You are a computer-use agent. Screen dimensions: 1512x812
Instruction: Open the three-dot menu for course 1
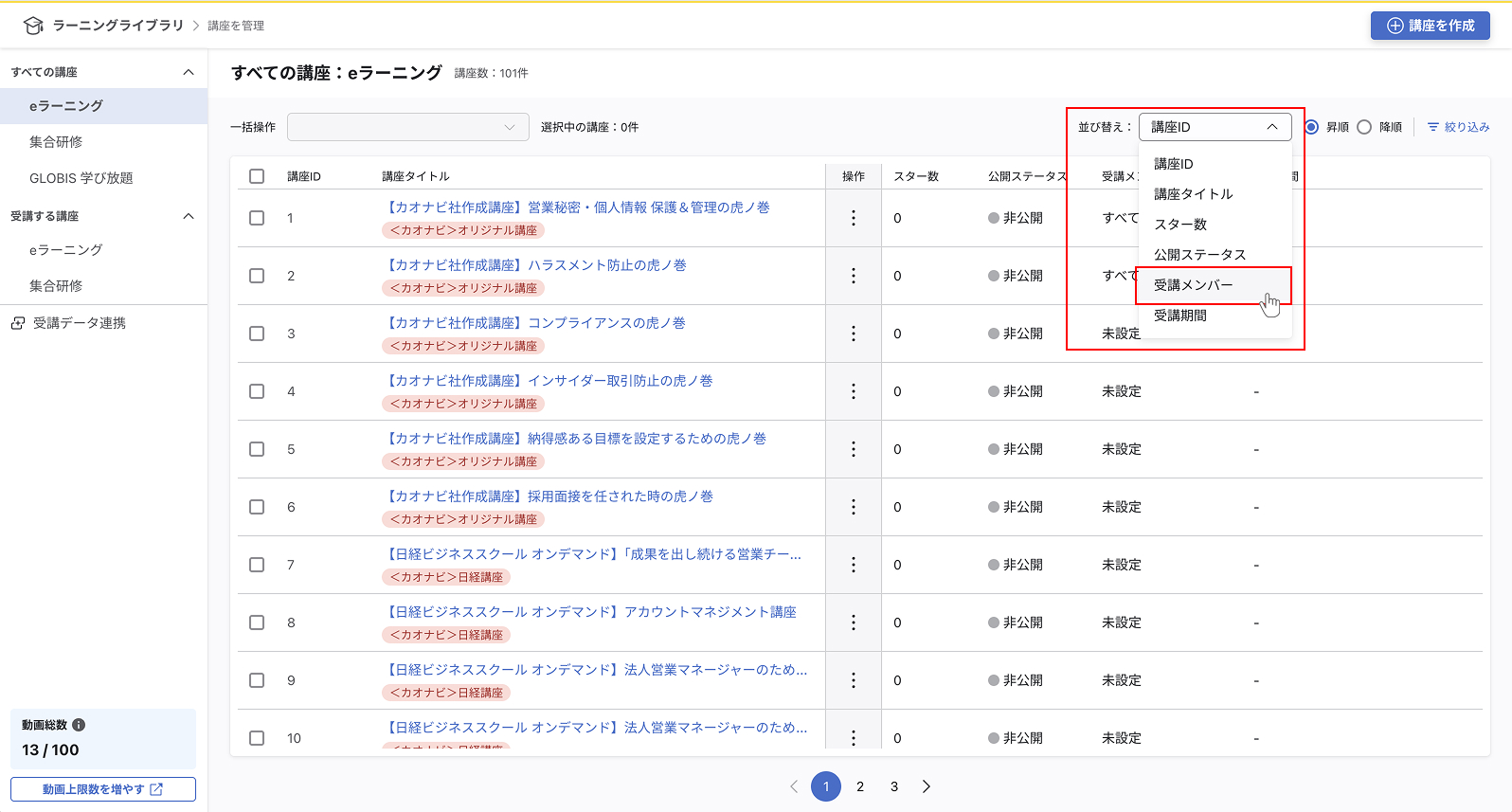(x=854, y=218)
